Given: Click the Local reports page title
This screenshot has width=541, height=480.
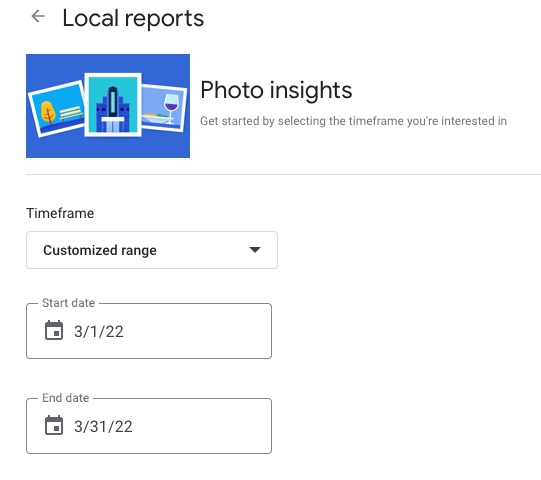Looking at the screenshot, I should [x=133, y=18].
